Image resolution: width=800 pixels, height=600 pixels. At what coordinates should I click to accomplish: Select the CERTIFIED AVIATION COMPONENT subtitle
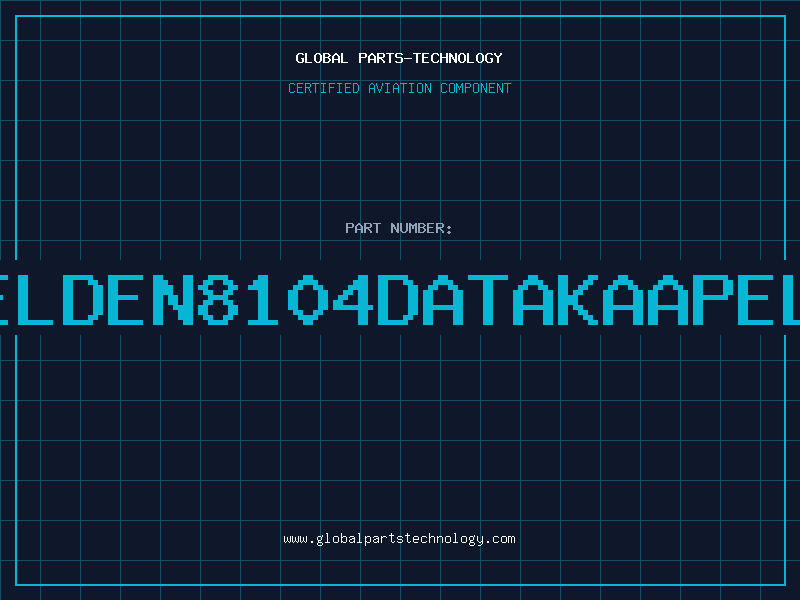[399, 88]
